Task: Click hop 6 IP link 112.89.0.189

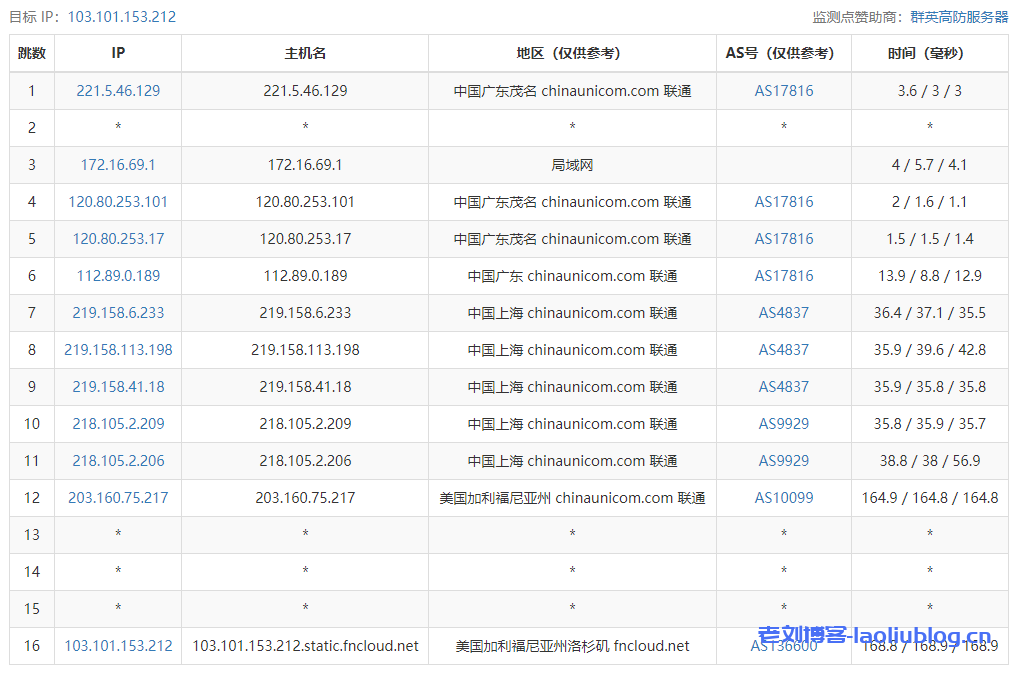Action: (x=118, y=276)
